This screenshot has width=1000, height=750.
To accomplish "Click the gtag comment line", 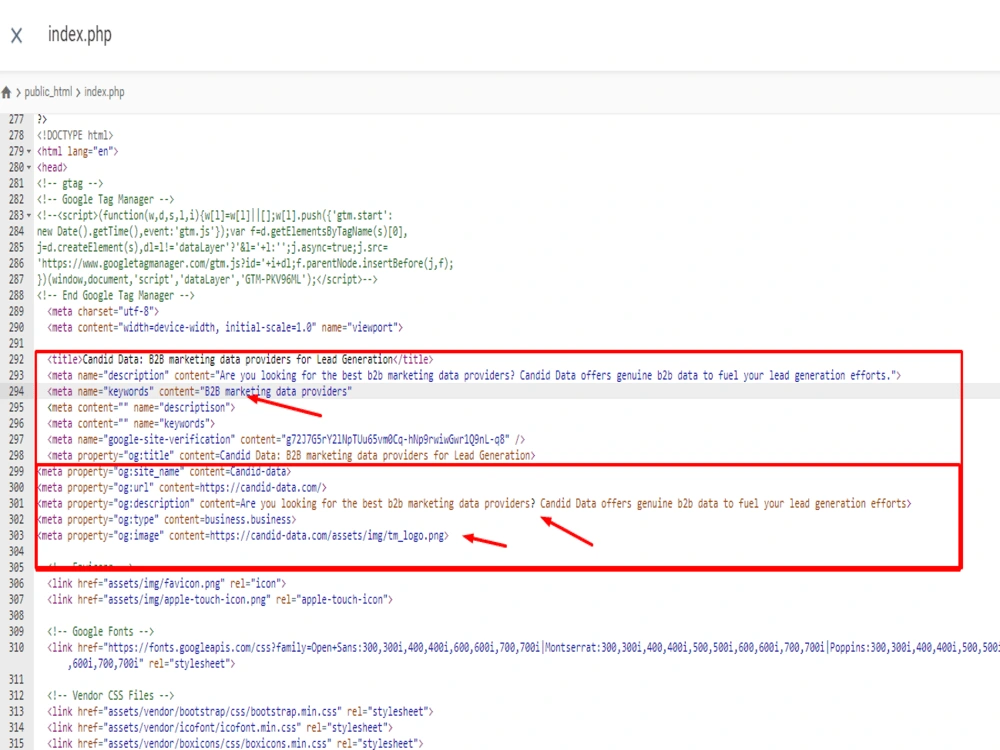I will pos(70,183).
